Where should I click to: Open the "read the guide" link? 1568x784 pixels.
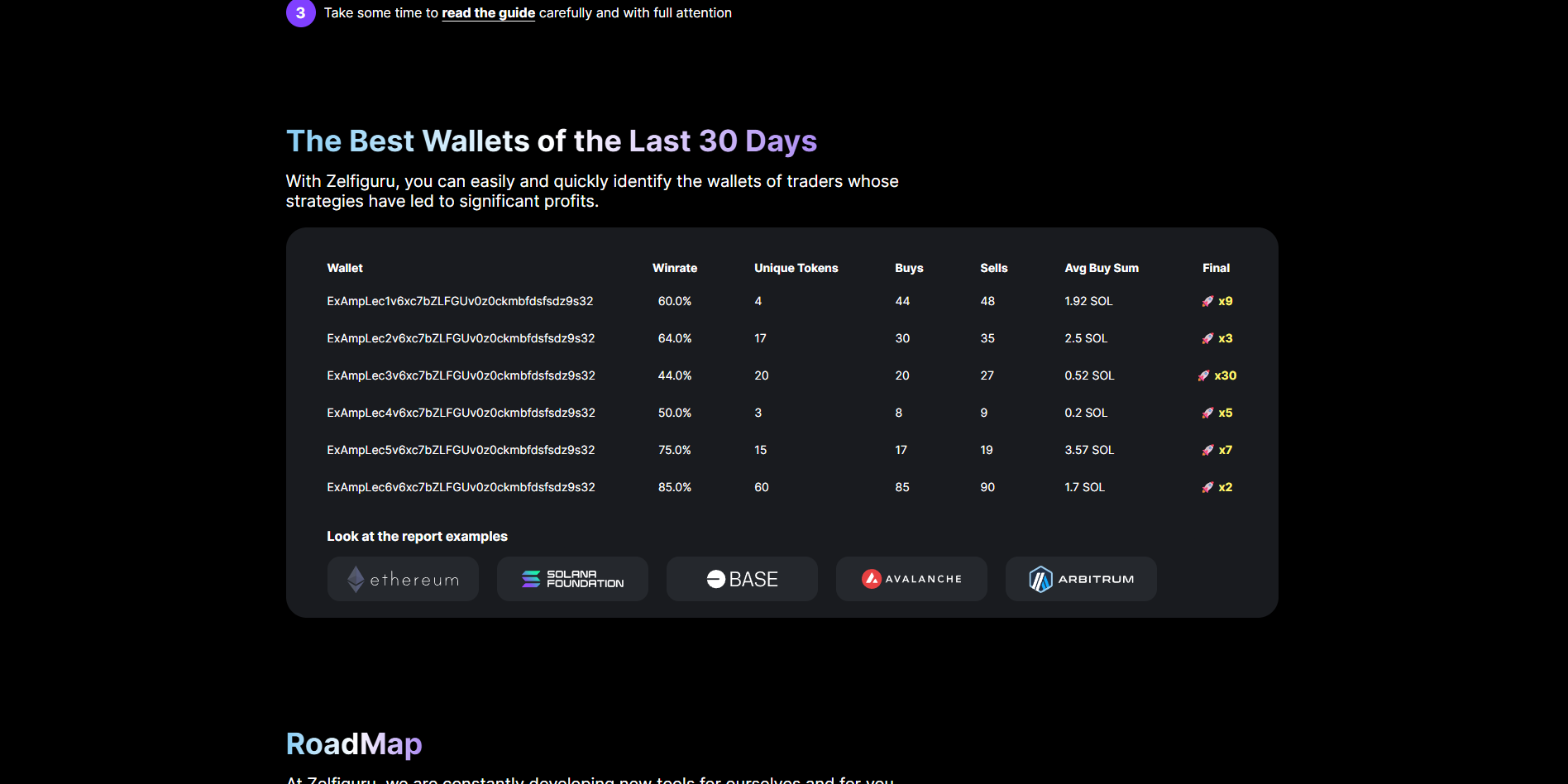tap(488, 13)
